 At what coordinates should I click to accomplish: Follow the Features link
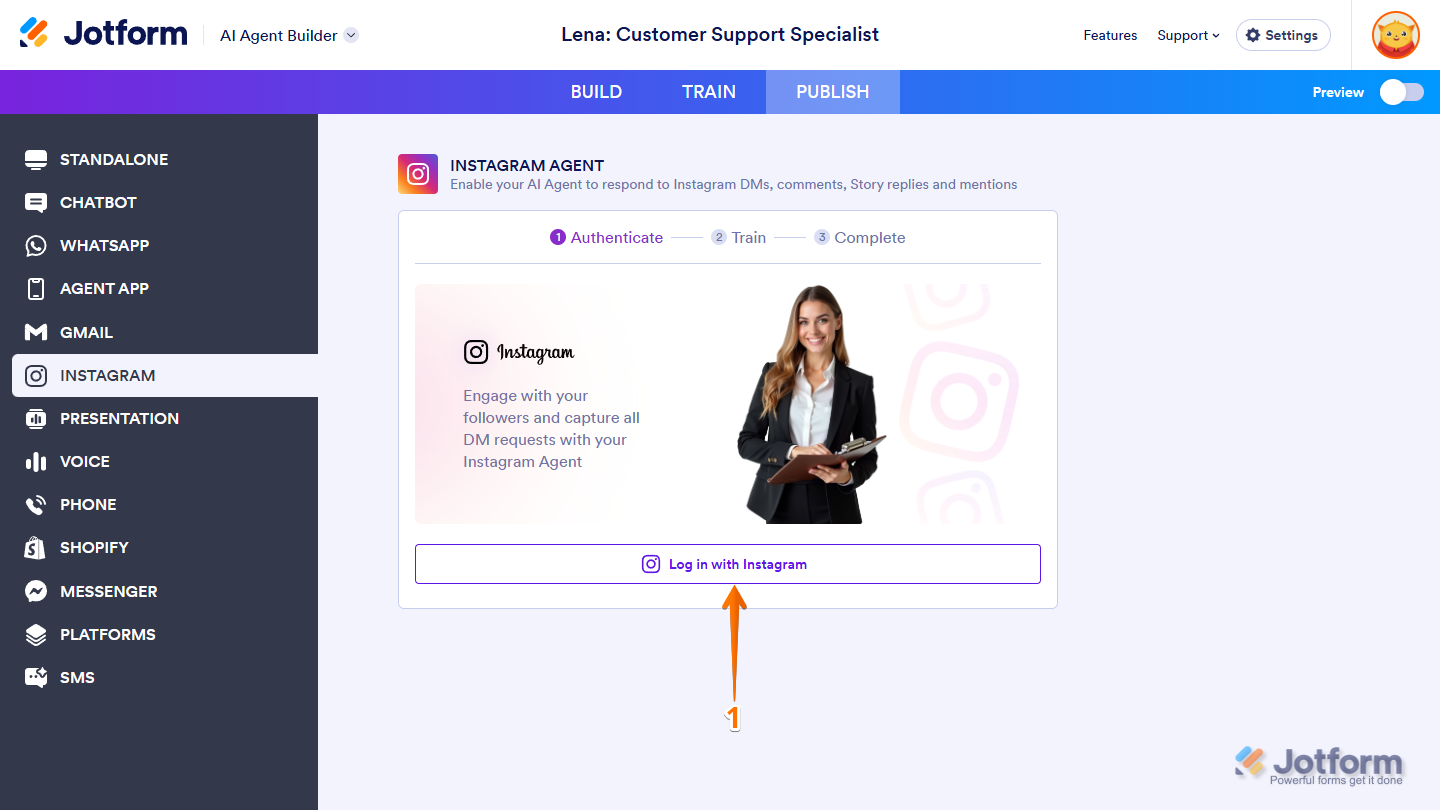pos(1110,35)
